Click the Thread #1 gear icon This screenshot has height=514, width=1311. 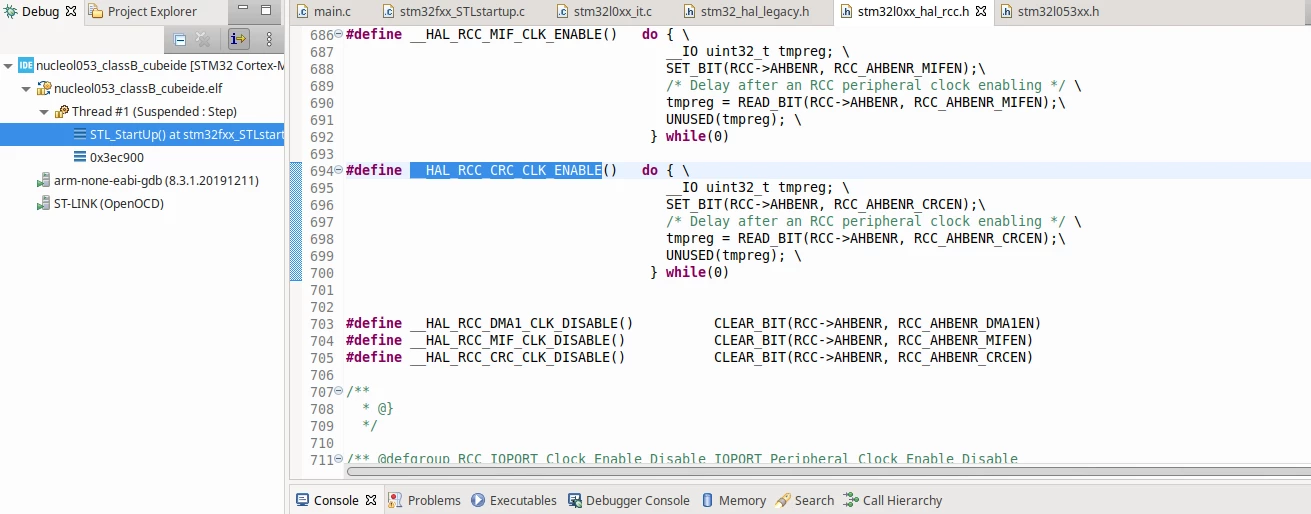pos(61,111)
